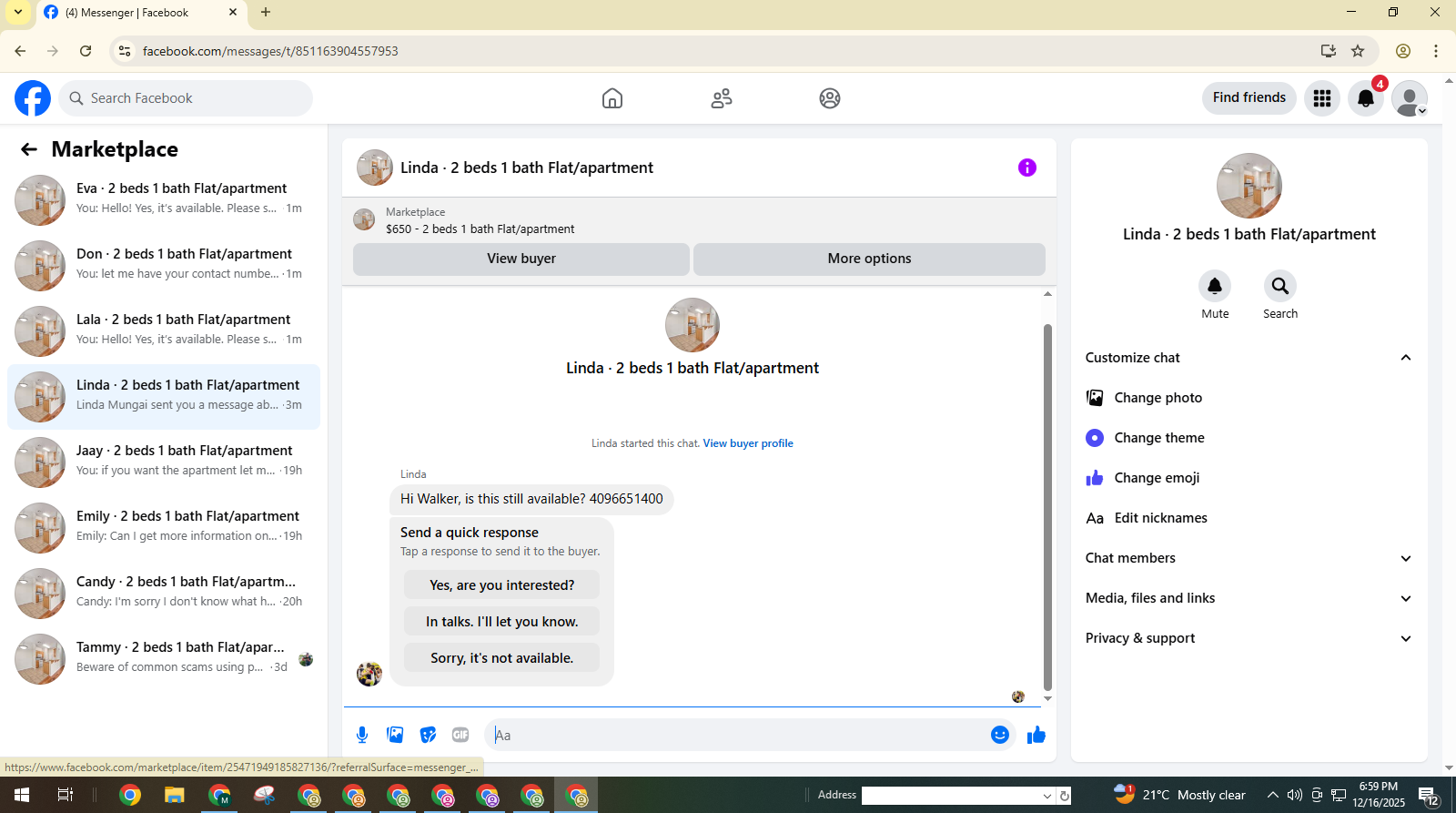
Task: Click the listing photo in right panel
Action: pyautogui.click(x=1249, y=186)
